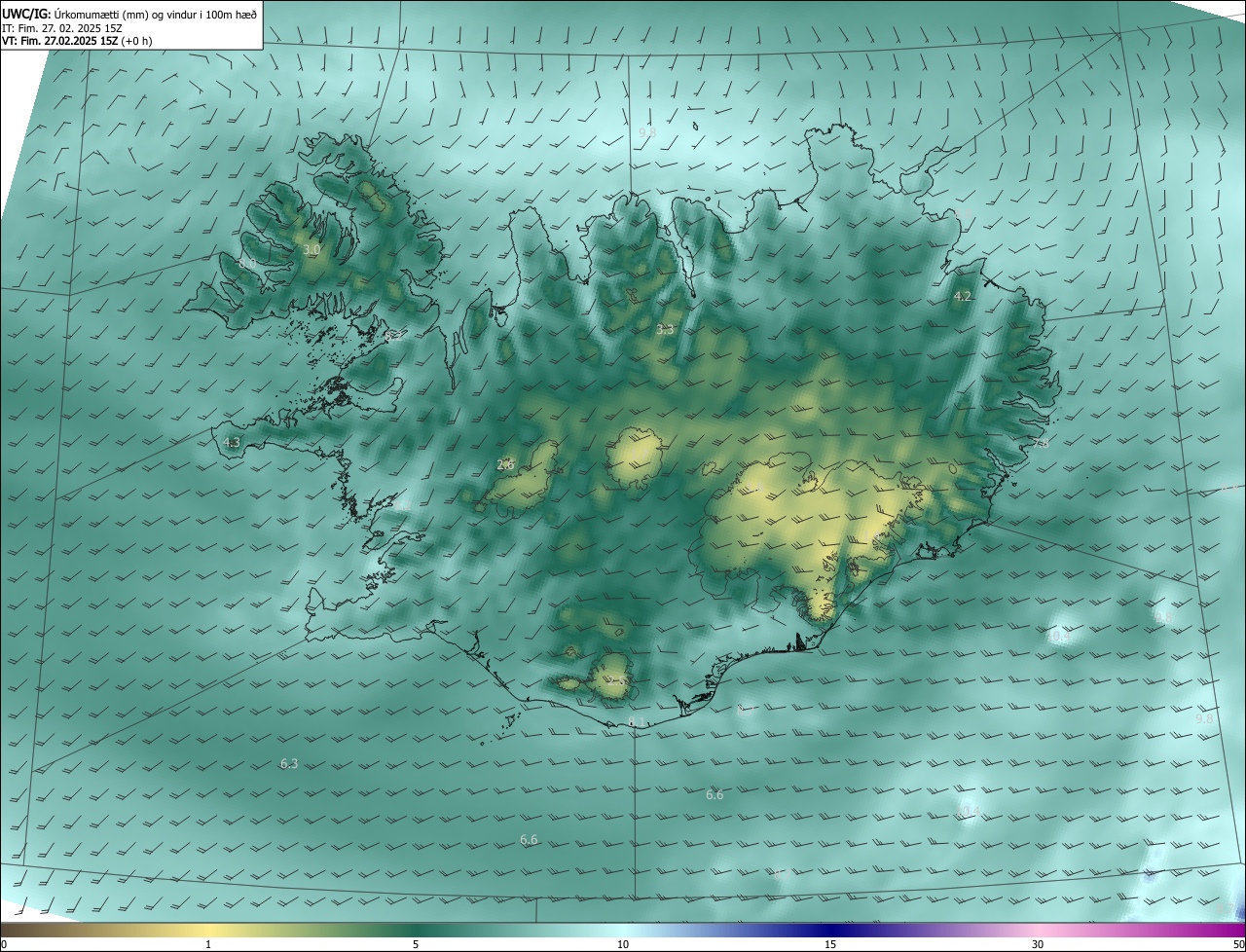The image size is (1246, 952).
Task: Click the colour scale tick label 15
Action: point(830,944)
